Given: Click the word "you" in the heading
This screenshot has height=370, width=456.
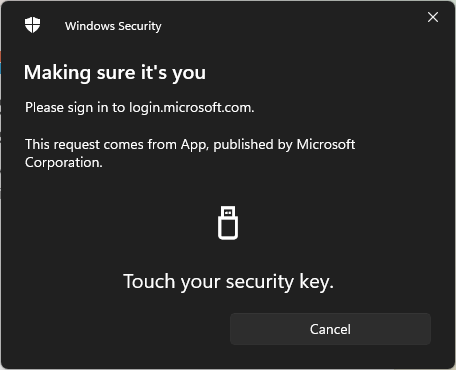Looking at the screenshot, I should [189, 74].
